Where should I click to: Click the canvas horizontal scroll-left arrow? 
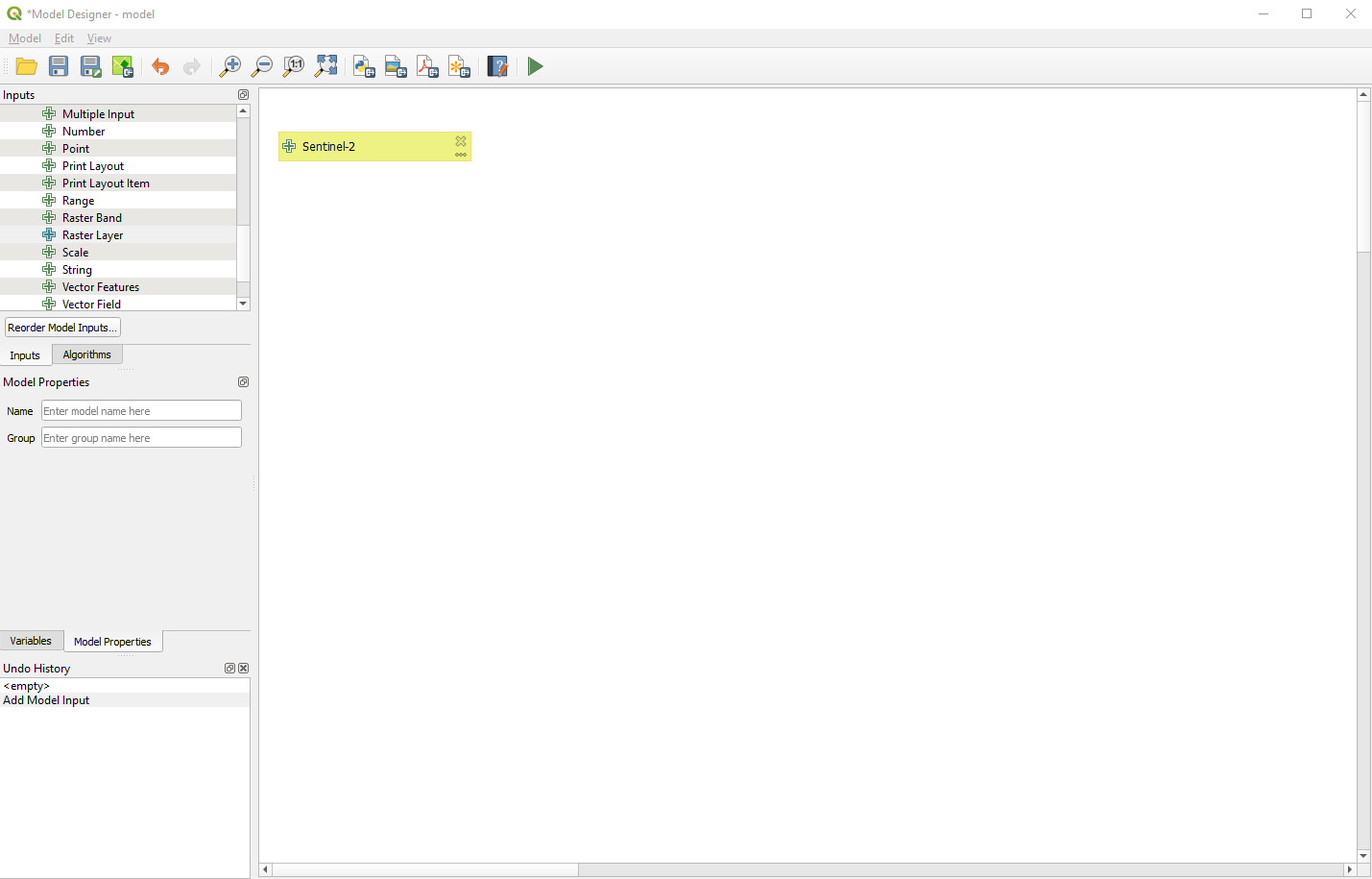(x=266, y=869)
